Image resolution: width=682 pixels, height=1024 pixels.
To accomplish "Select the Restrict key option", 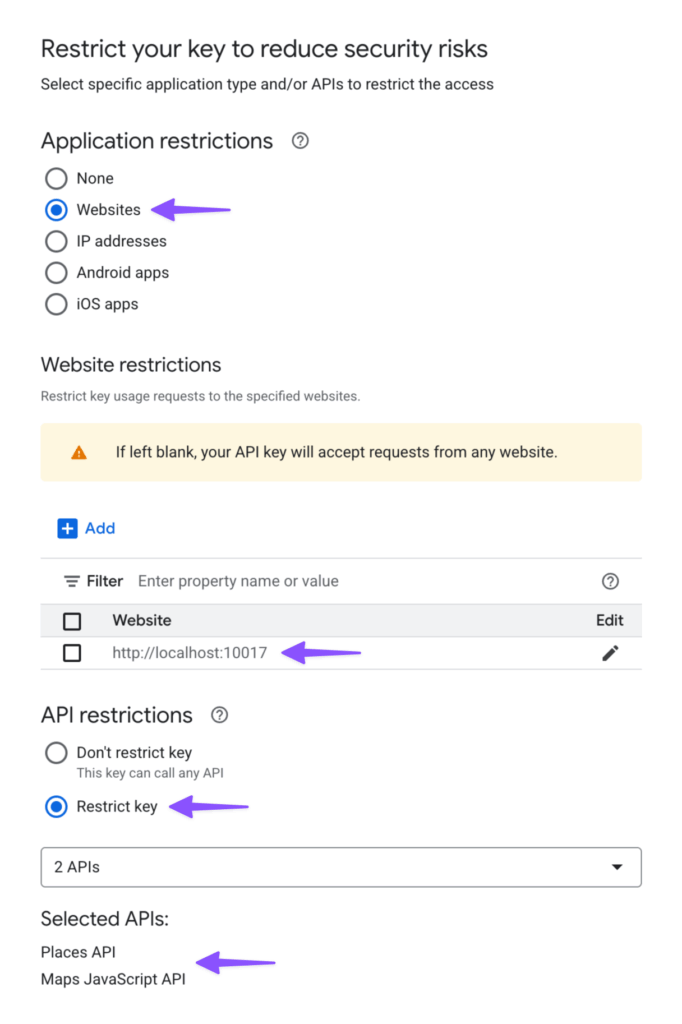I will click(57, 806).
